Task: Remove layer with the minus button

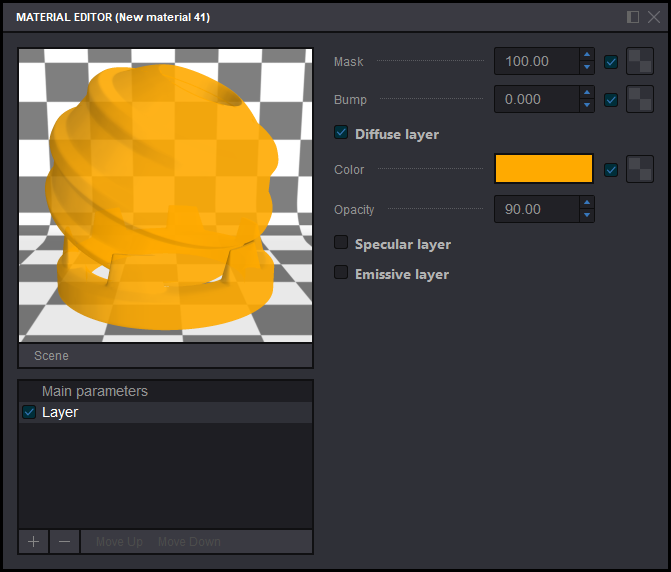Action: click(64, 541)
